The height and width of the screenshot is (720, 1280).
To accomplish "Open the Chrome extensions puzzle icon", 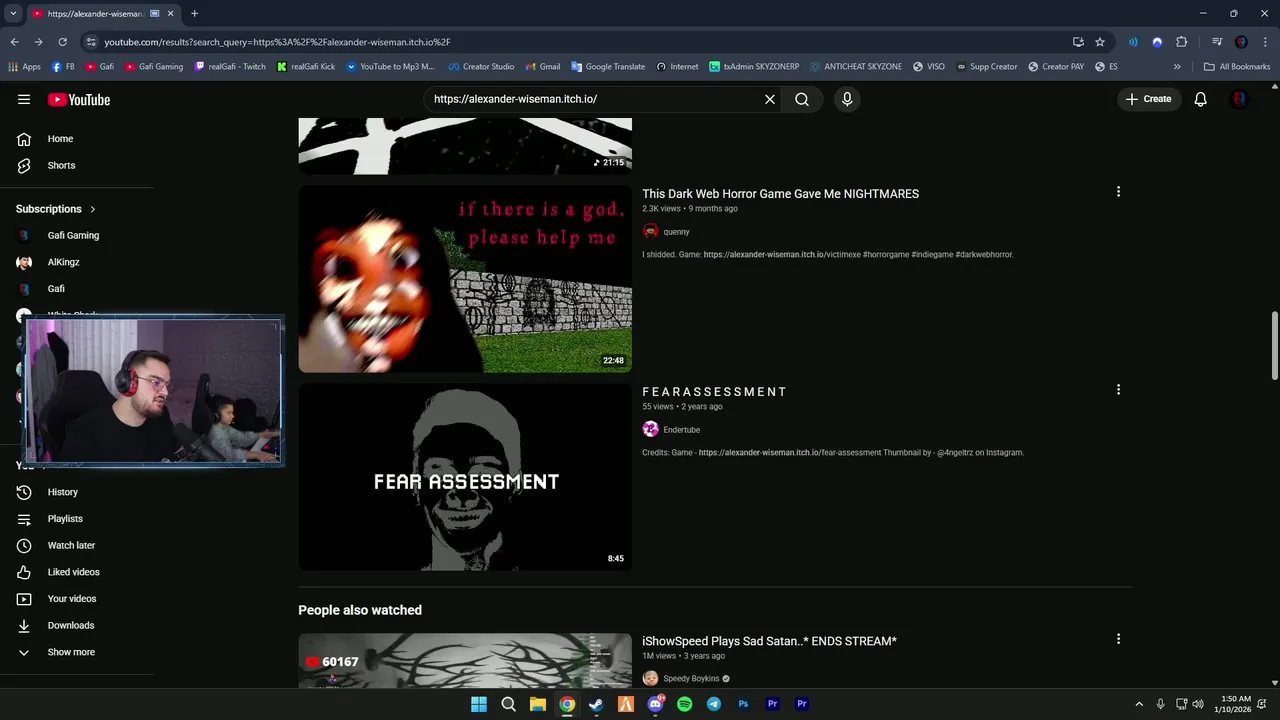I will 1181,42.
